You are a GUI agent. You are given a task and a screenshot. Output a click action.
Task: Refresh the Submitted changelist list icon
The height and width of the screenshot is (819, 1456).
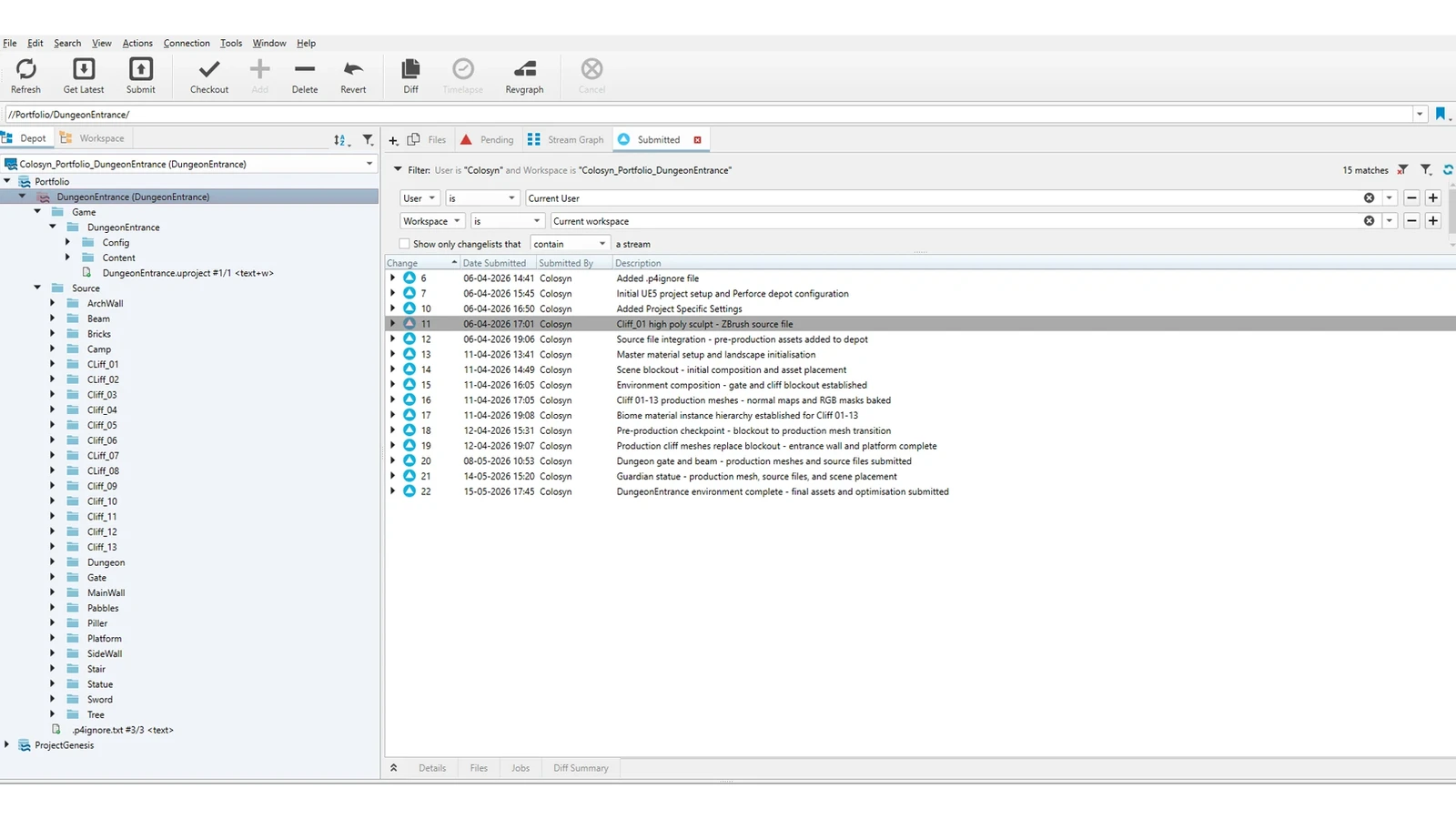point(1448,170)
